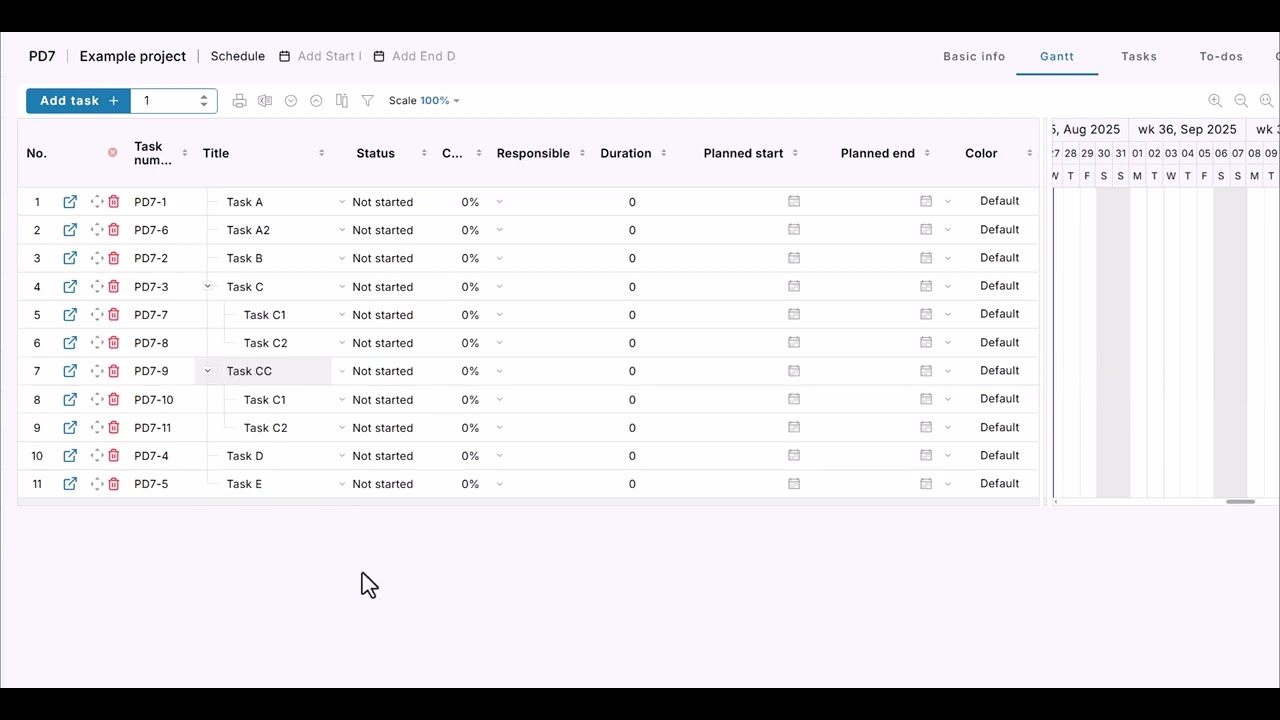
Task: Zoom out the Gantt chart
Action: (x=1241, y=101)
